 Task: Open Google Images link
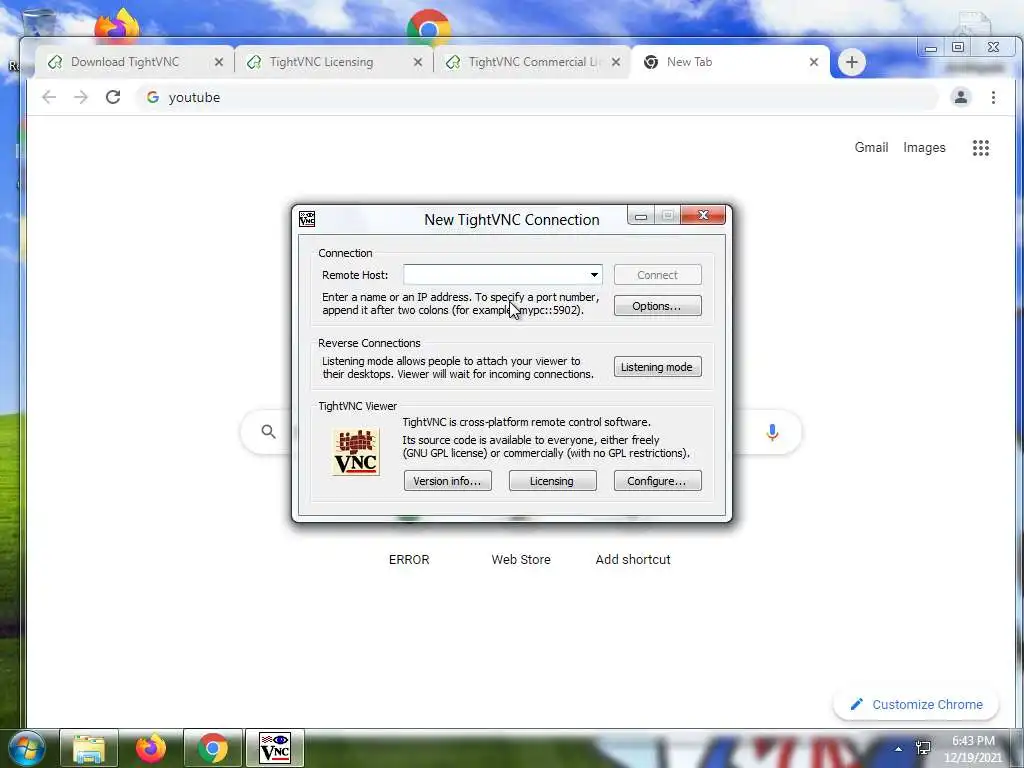(924, 148)
